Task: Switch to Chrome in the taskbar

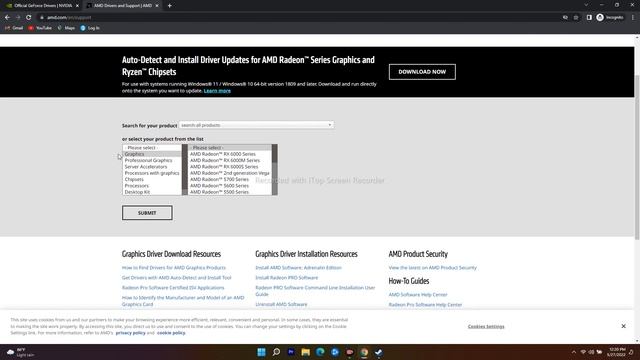Action: (x=364, y=352)
